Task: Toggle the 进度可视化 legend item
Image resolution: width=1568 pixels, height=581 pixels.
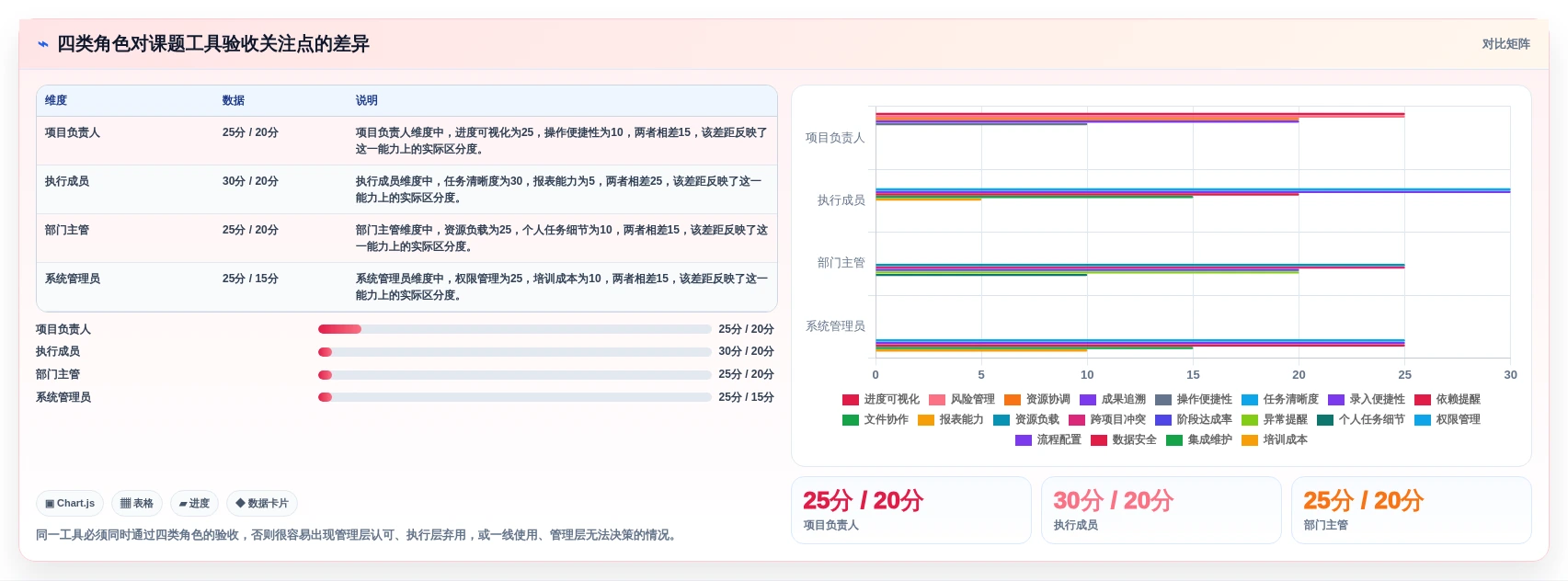Action: (881, 399)
